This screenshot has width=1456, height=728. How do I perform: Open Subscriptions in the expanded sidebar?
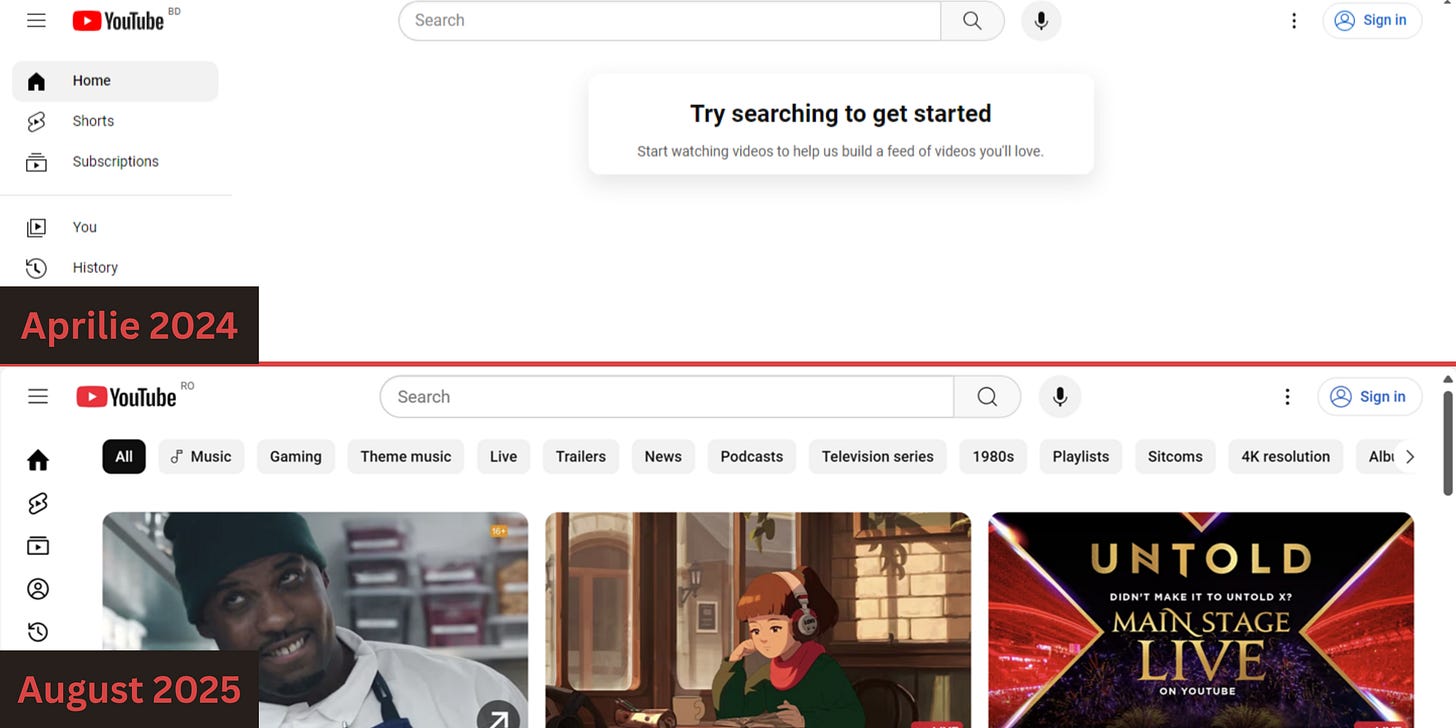115,161
